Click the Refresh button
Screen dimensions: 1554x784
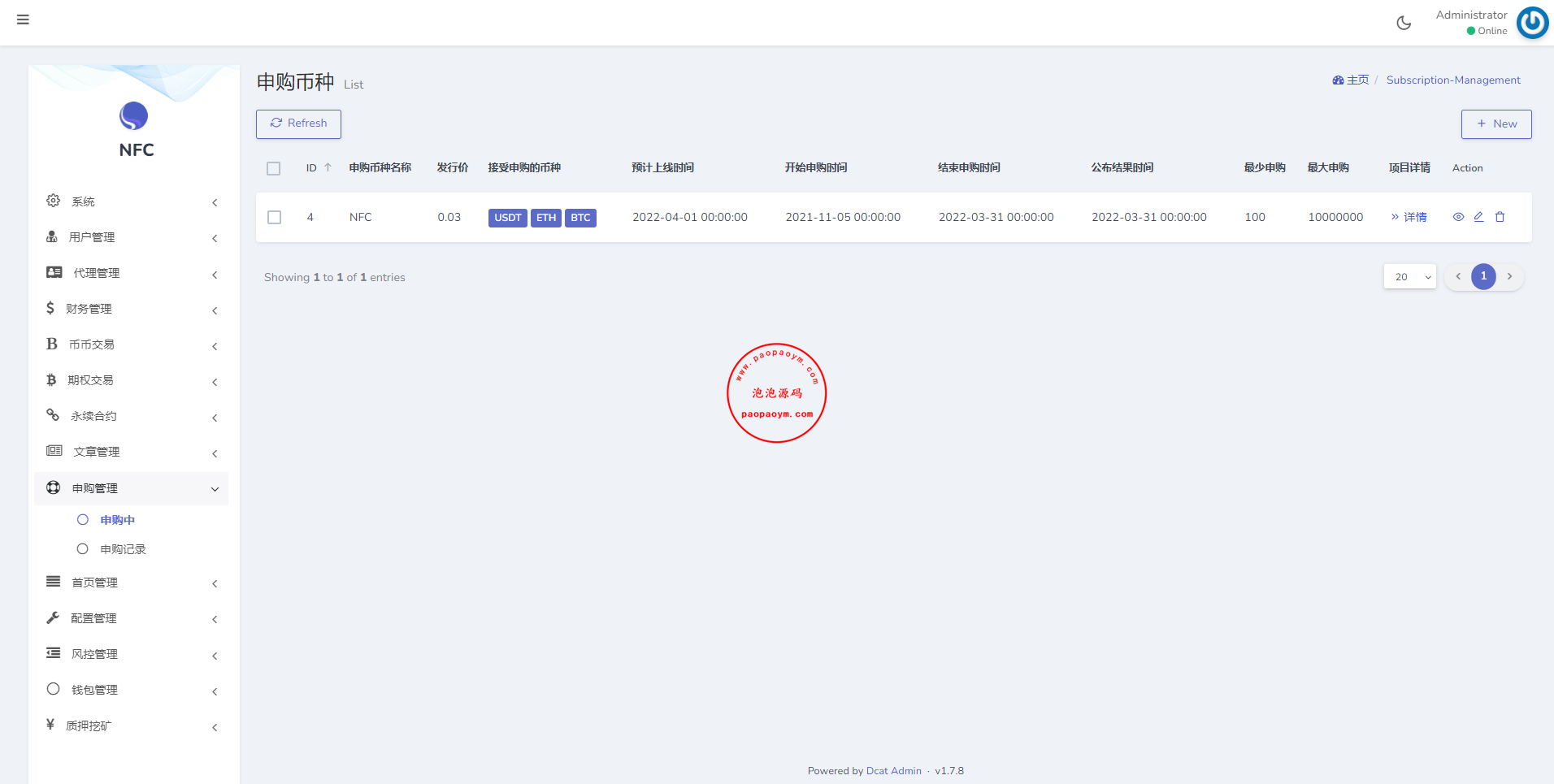(298, 123)
